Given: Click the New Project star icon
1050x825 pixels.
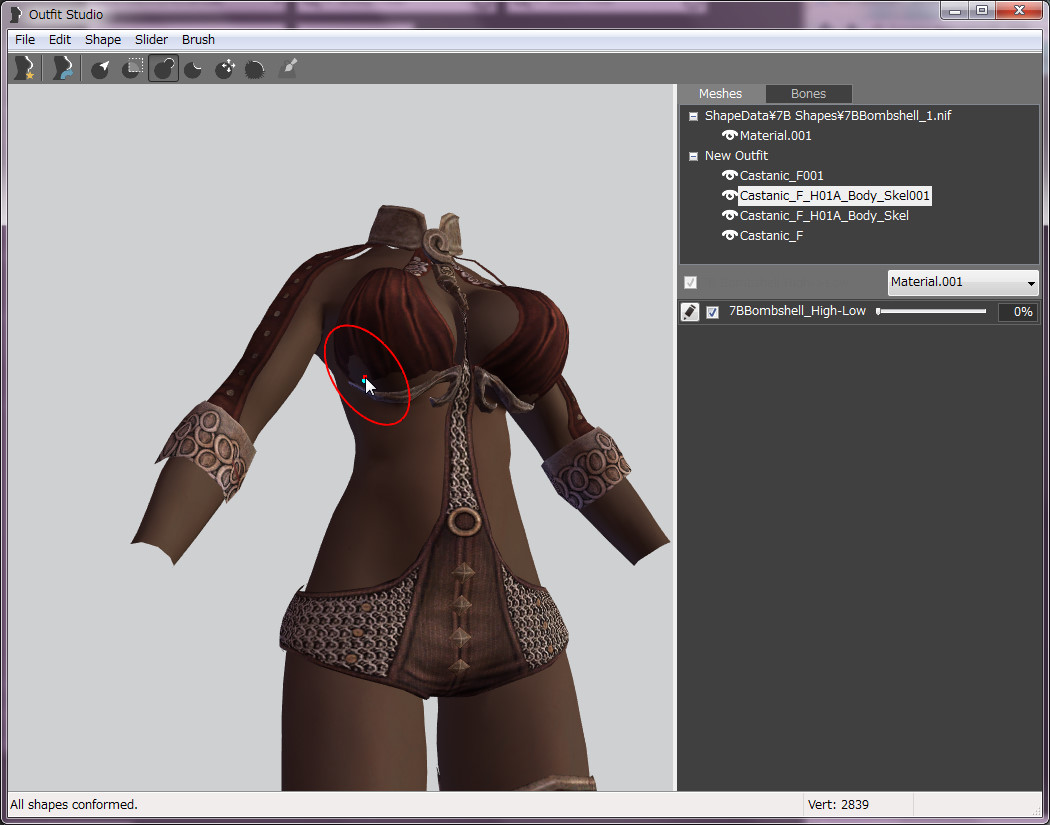Looking at the screenshot, I should (x=23, y=68).
